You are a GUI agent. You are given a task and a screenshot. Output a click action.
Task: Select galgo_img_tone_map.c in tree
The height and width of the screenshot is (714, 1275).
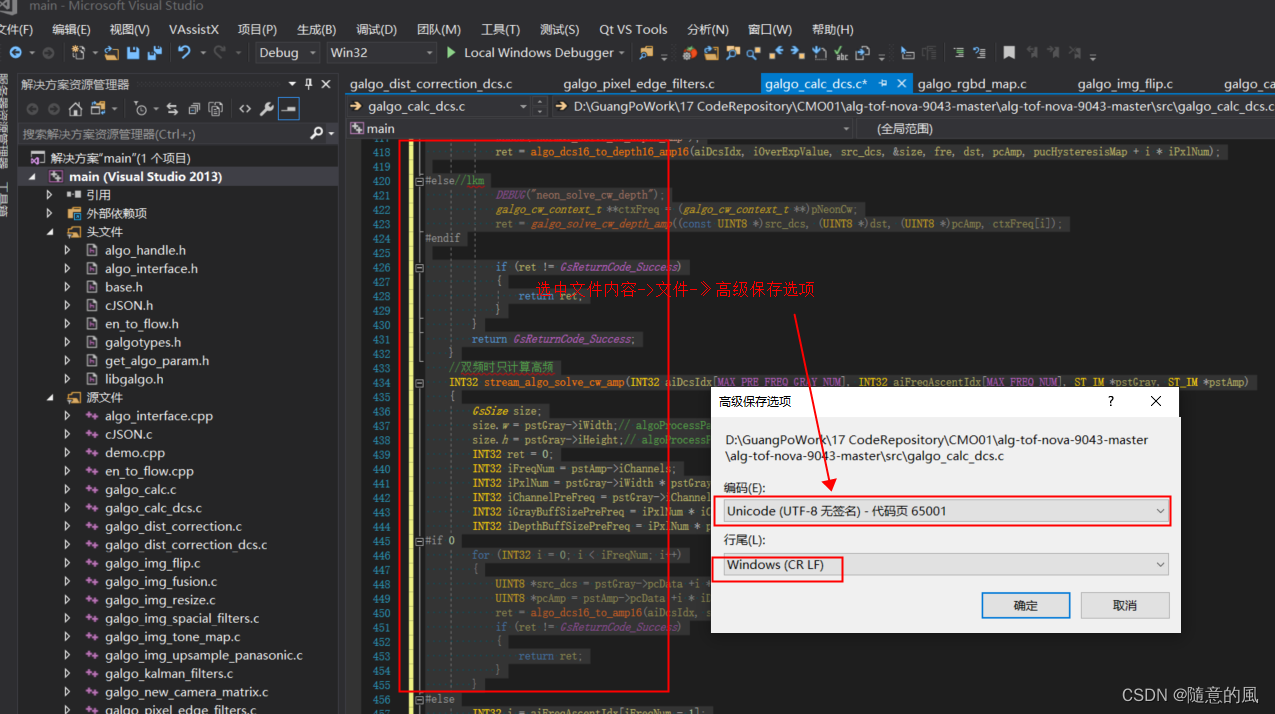point(172,637)
